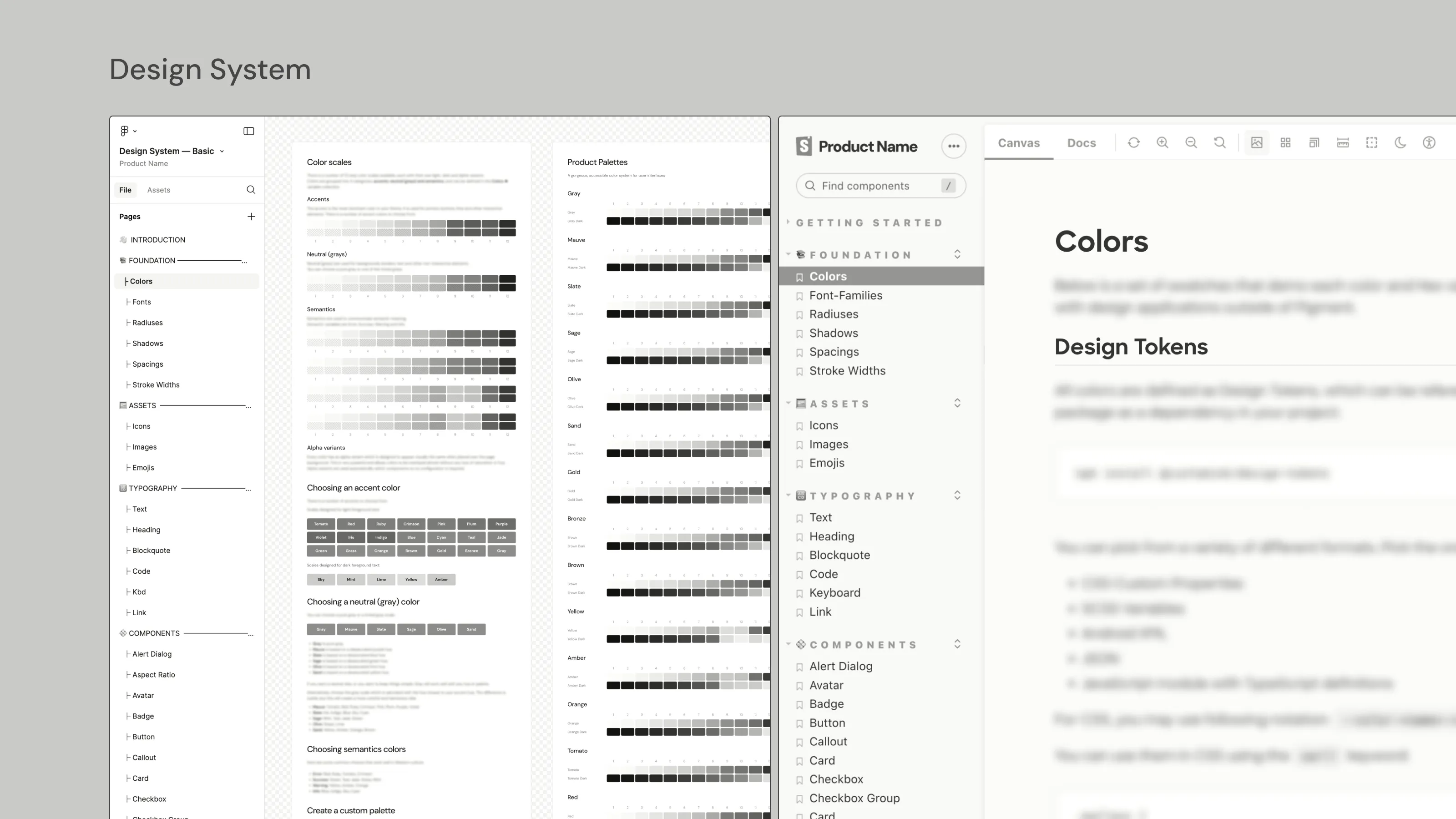Expand the Getting Started section
Image resolution: width=1456 pixels, height=819 pixels.
click(x=870, y=222)
